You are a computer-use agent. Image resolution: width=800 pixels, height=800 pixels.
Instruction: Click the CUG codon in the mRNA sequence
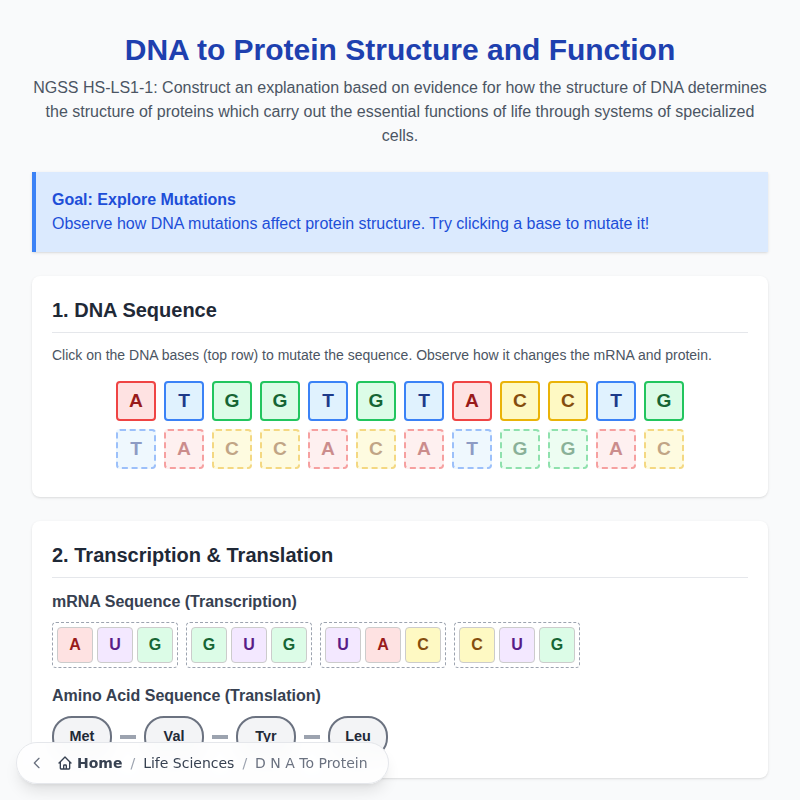click(x=517, y=645)
